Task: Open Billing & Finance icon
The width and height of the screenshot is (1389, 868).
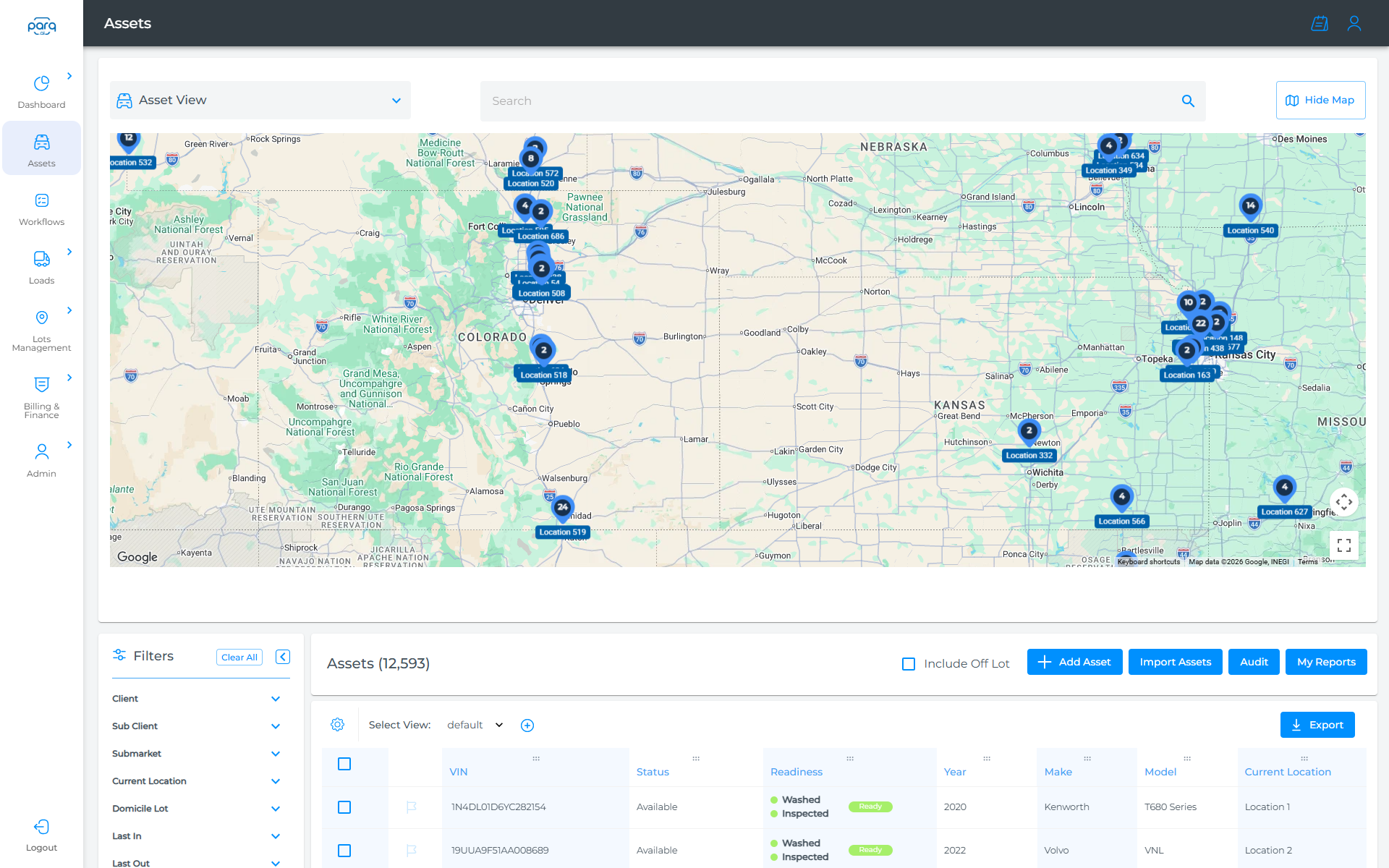Action: [x=41, y=385]
